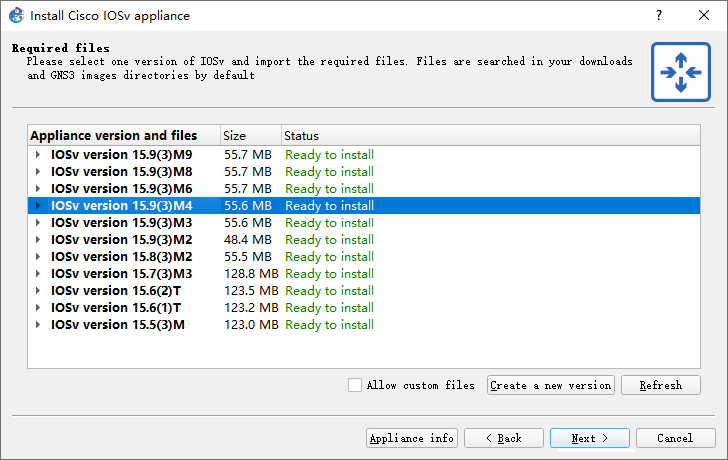Click the Refresh button
Viewport: 728px width, 460px height.
(661, 385)
